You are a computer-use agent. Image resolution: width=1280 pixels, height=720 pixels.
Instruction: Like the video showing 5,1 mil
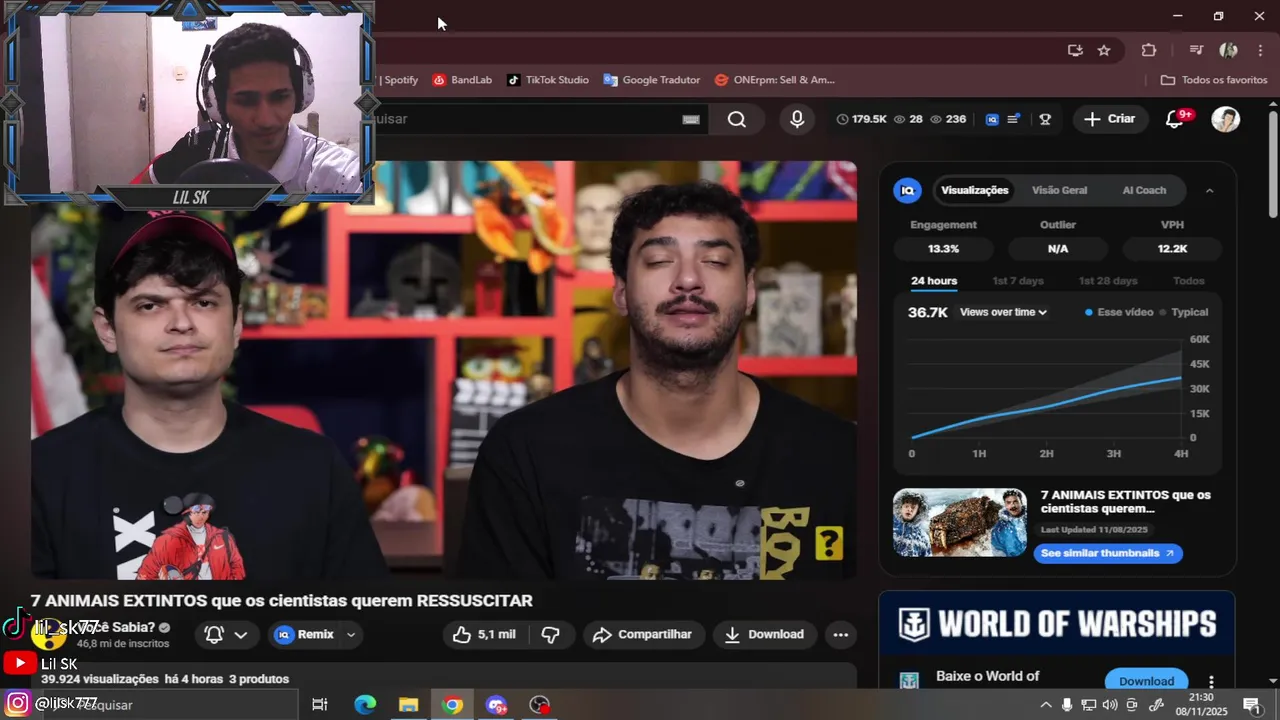click(x=484, y=635)
